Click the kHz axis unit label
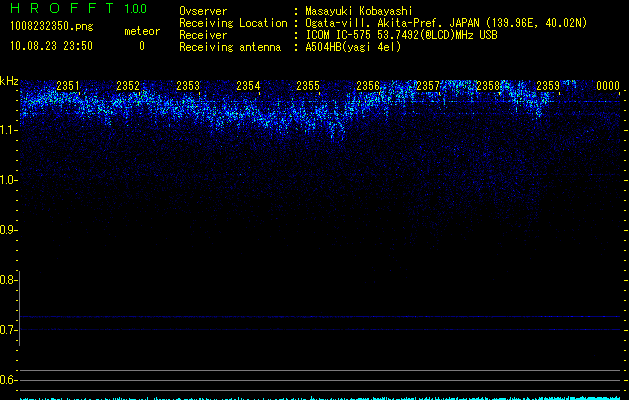Screen dimensions: 629x400 (x=9, y=81)
